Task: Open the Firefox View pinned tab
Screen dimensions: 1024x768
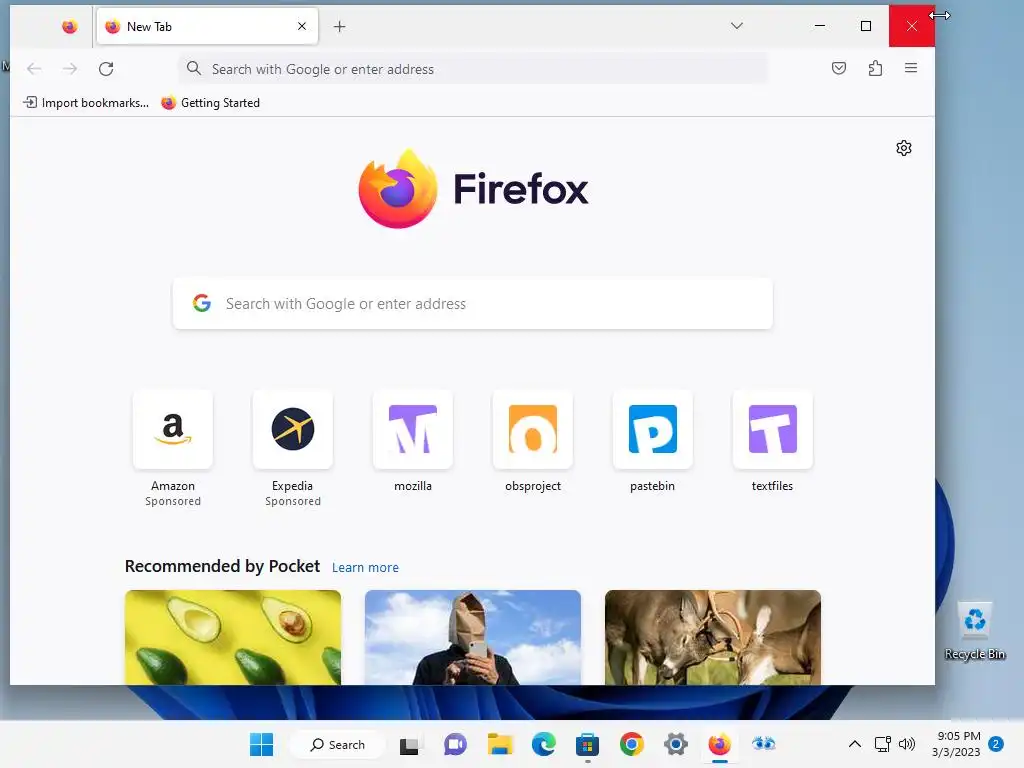Action: [x=69, y=27]
